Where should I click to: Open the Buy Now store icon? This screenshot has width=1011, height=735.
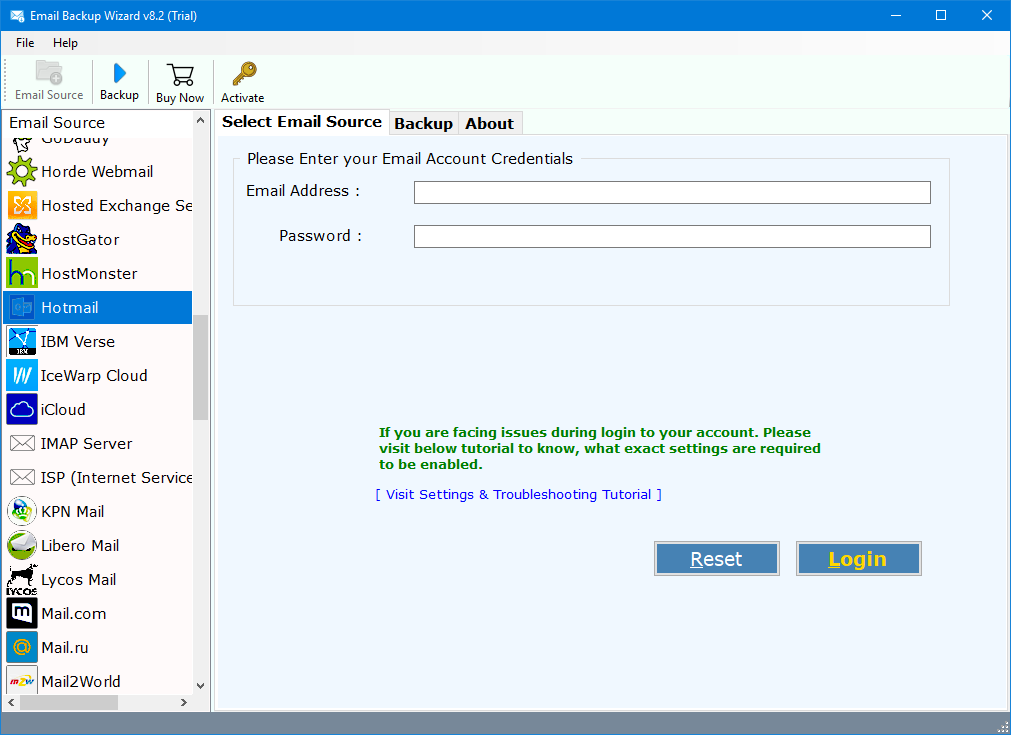(x=179, y=81)
